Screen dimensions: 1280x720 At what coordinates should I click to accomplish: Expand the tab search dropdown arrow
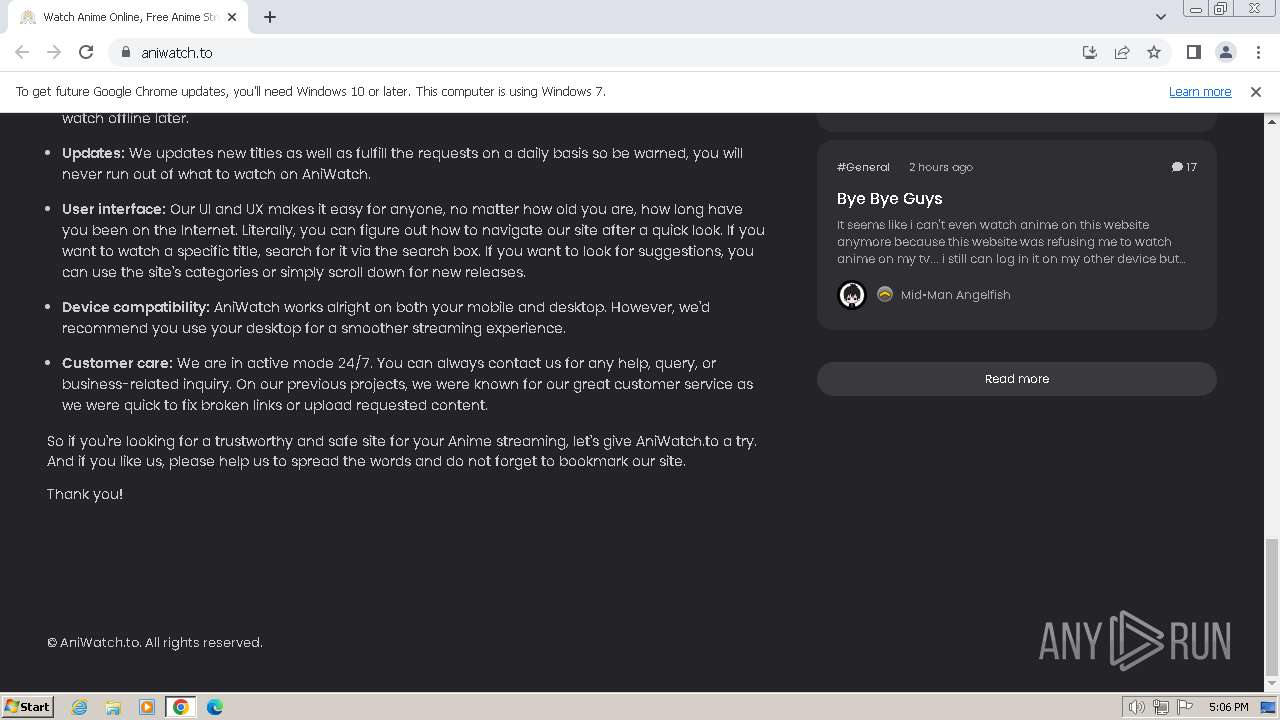tap(1160, 17)
